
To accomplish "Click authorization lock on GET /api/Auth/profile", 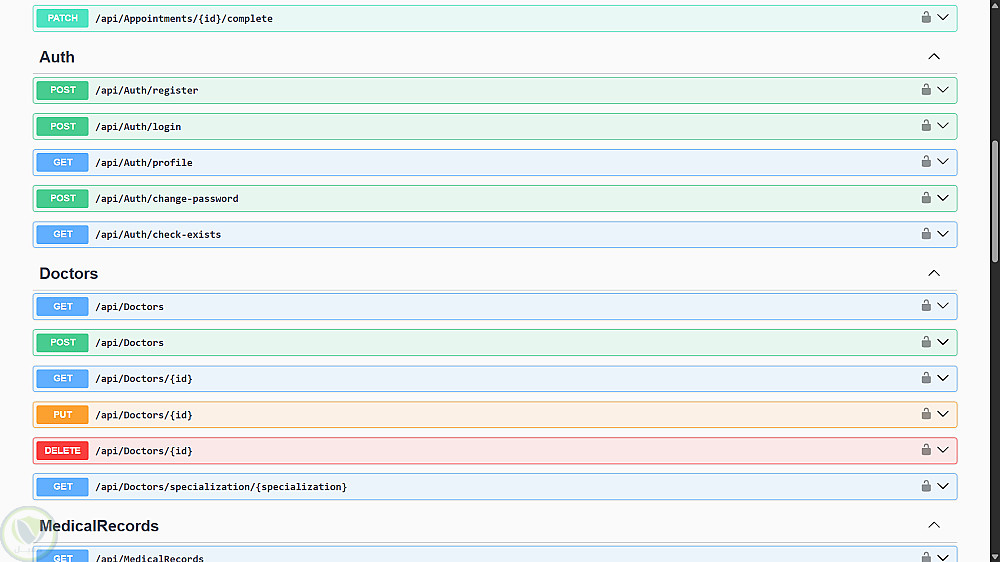I will (926, 162).
